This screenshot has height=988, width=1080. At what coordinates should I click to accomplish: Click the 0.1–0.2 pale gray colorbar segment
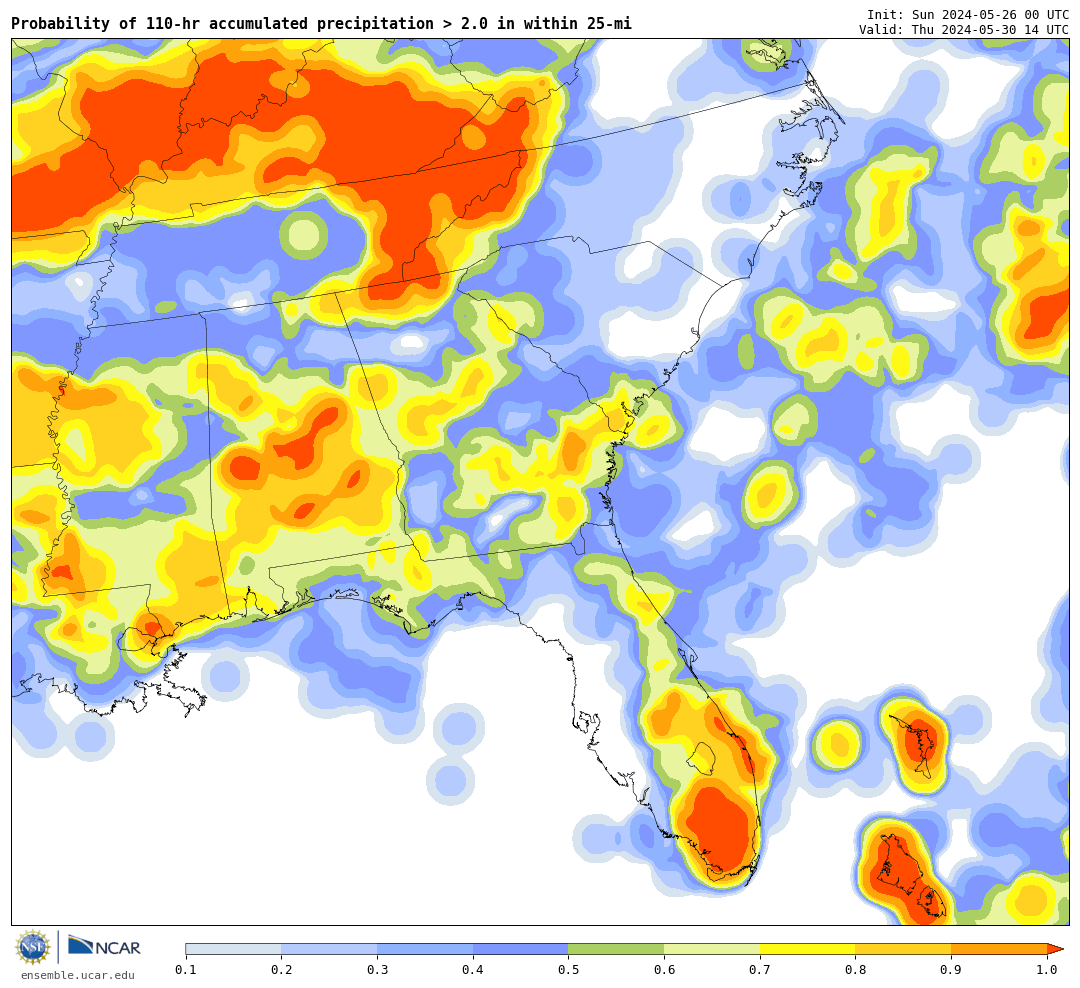click(233, 949)
